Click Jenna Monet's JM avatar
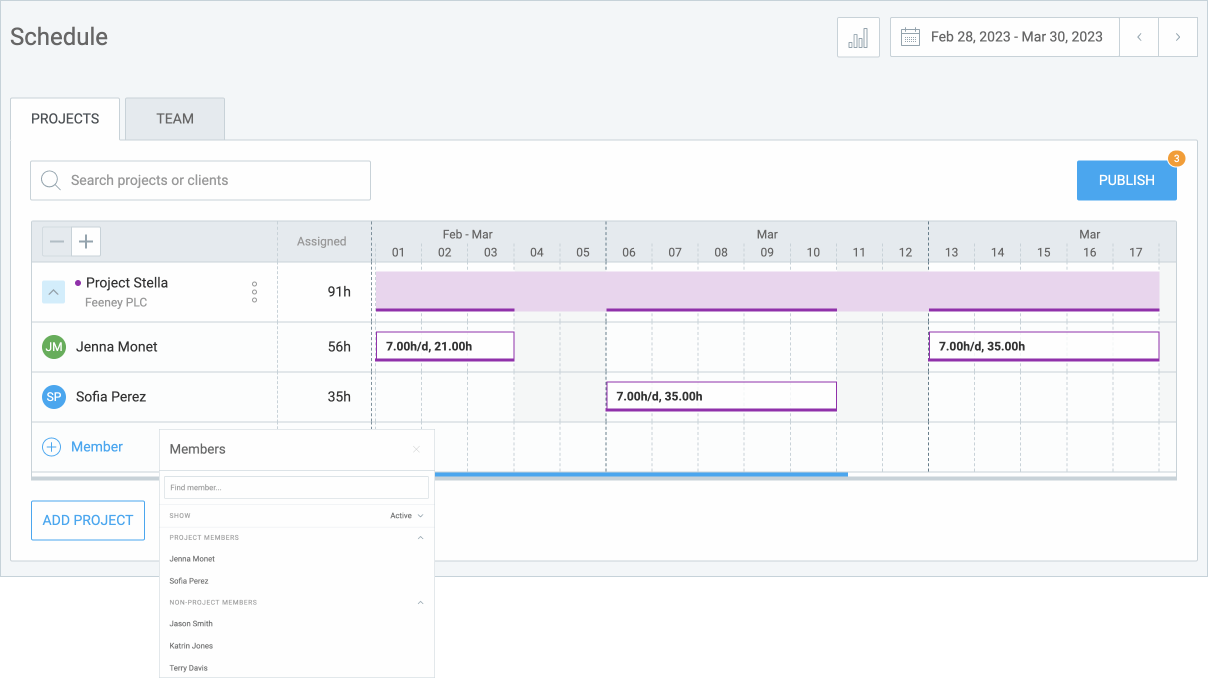The height and width of the screenshot is (678, 1208). tap(53, 346)
